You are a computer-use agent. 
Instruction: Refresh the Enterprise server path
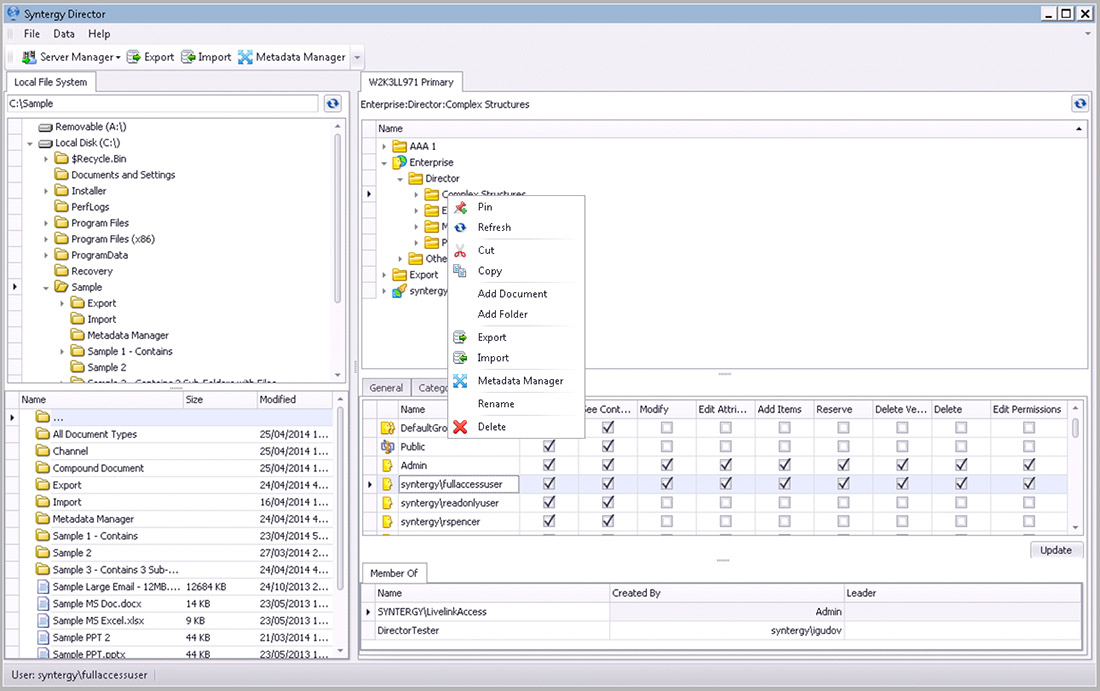pyautogui.click(x=1079, y=104)
